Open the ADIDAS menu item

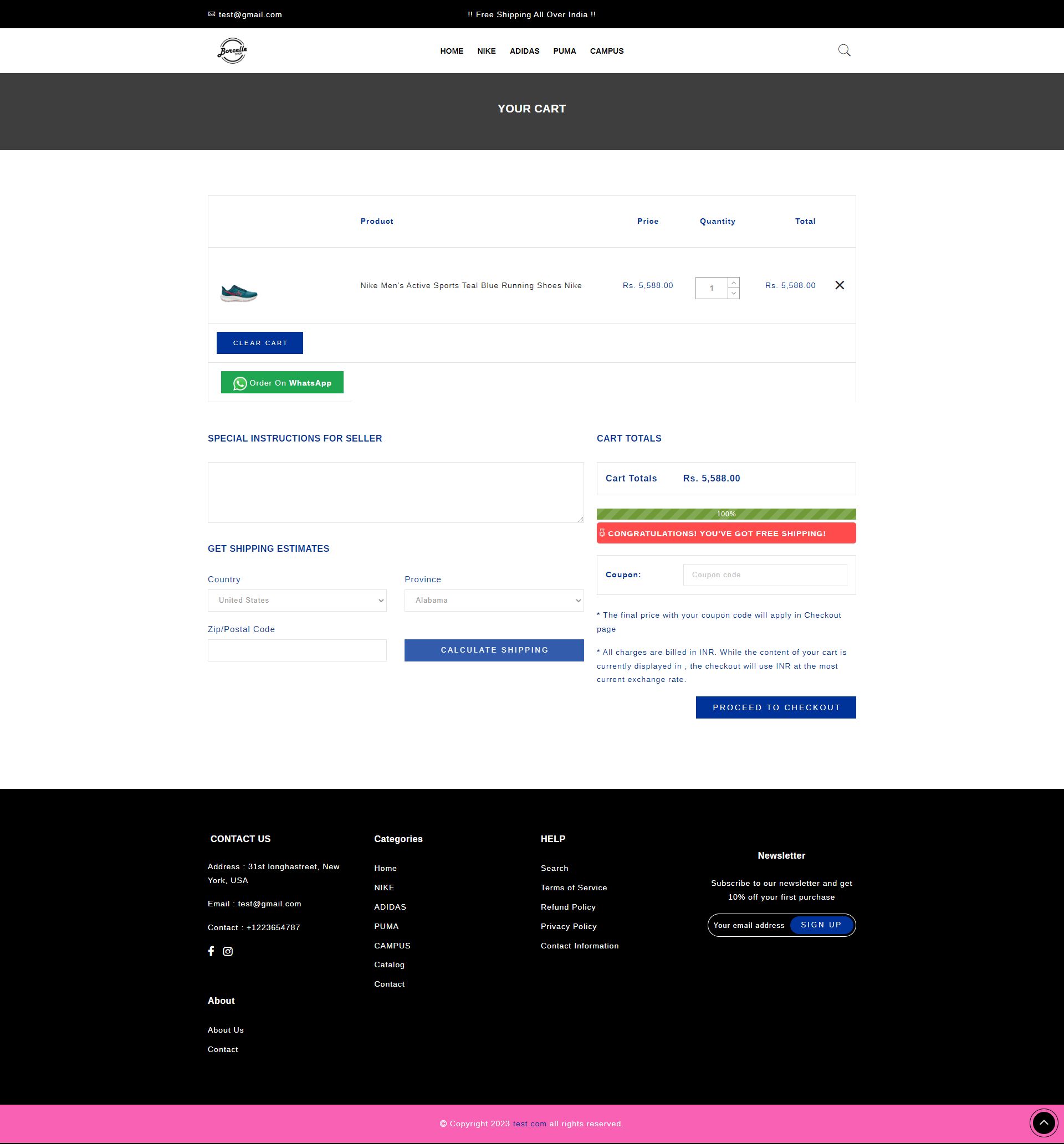pyautogui.click(x=524, y=51)
